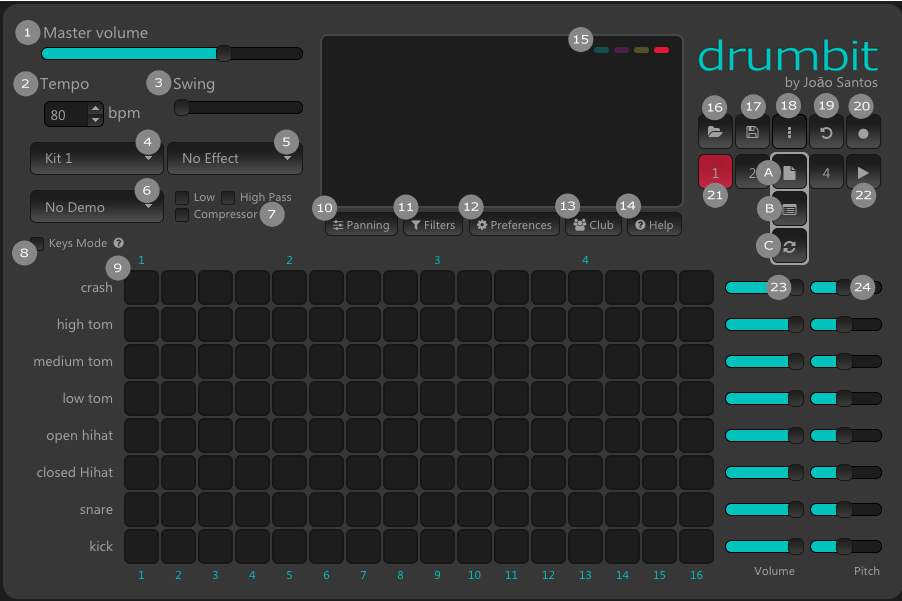Adjust the Master volume slider

(x=172, y=53)
